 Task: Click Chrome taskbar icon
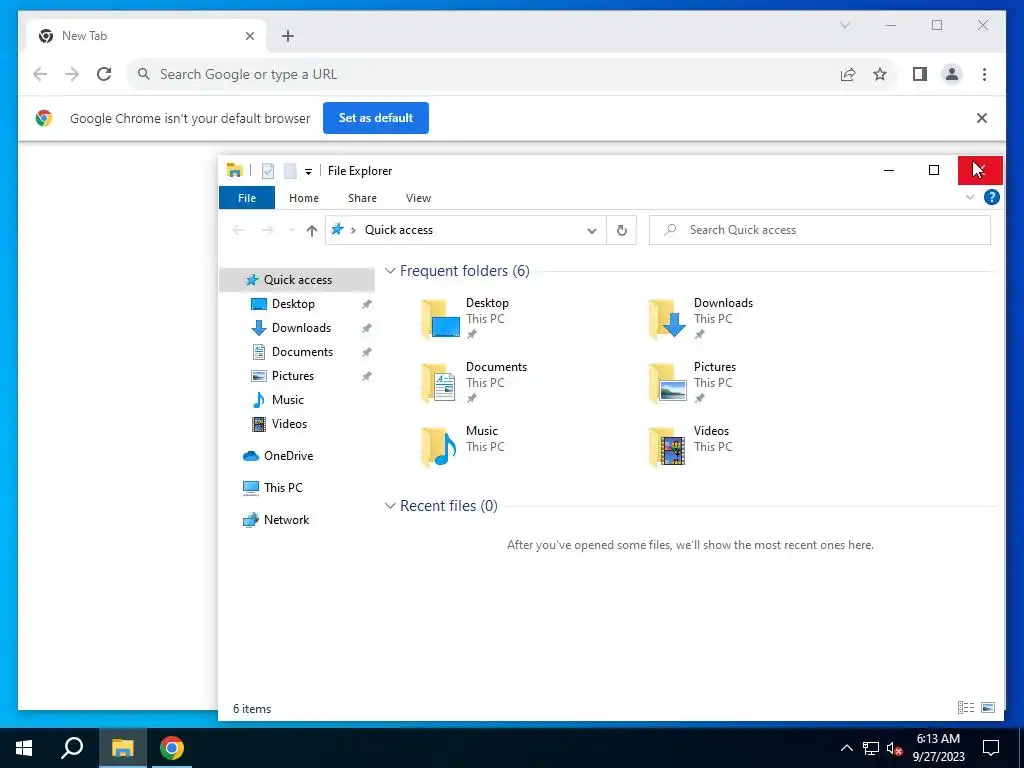click(x=172, y=748)
